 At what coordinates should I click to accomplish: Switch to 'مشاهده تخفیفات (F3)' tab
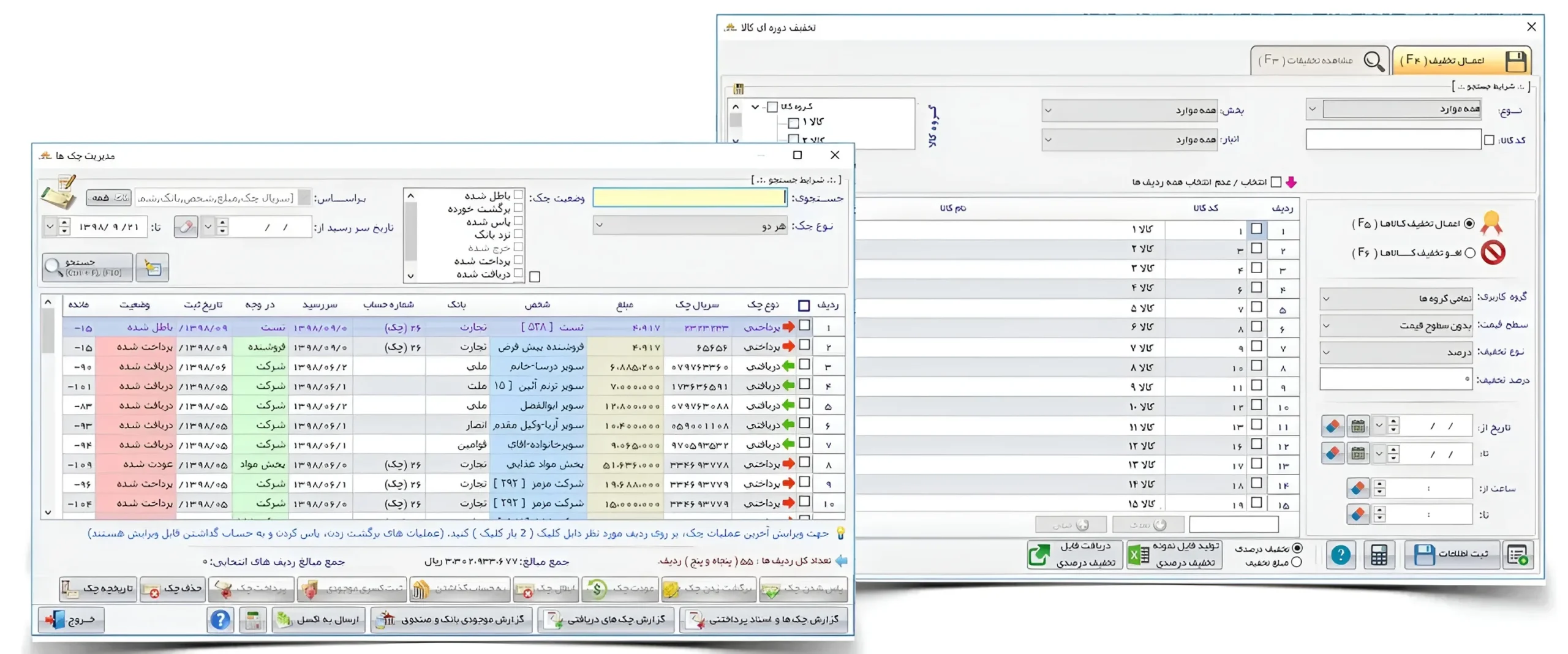(x=1319, y=60)
